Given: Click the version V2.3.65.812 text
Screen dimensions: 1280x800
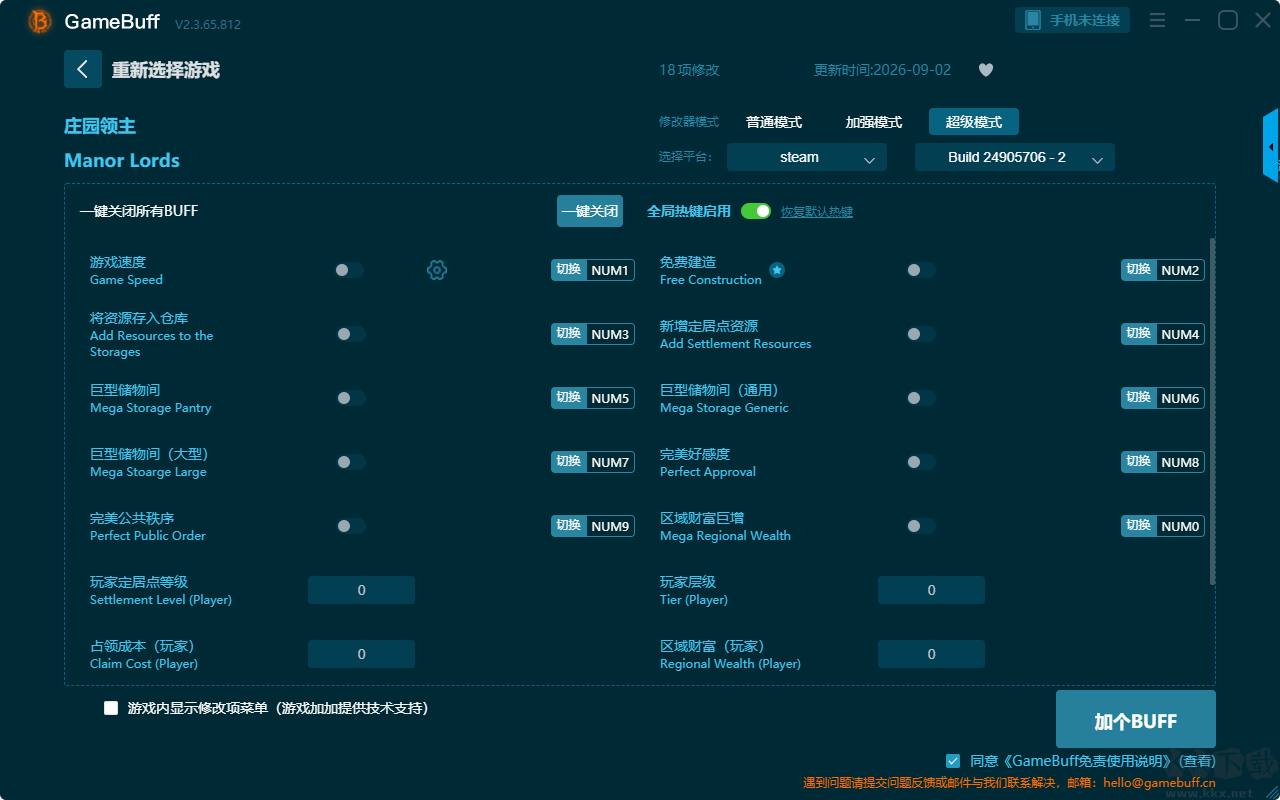Looking at the screenshot, I should 208,24.
